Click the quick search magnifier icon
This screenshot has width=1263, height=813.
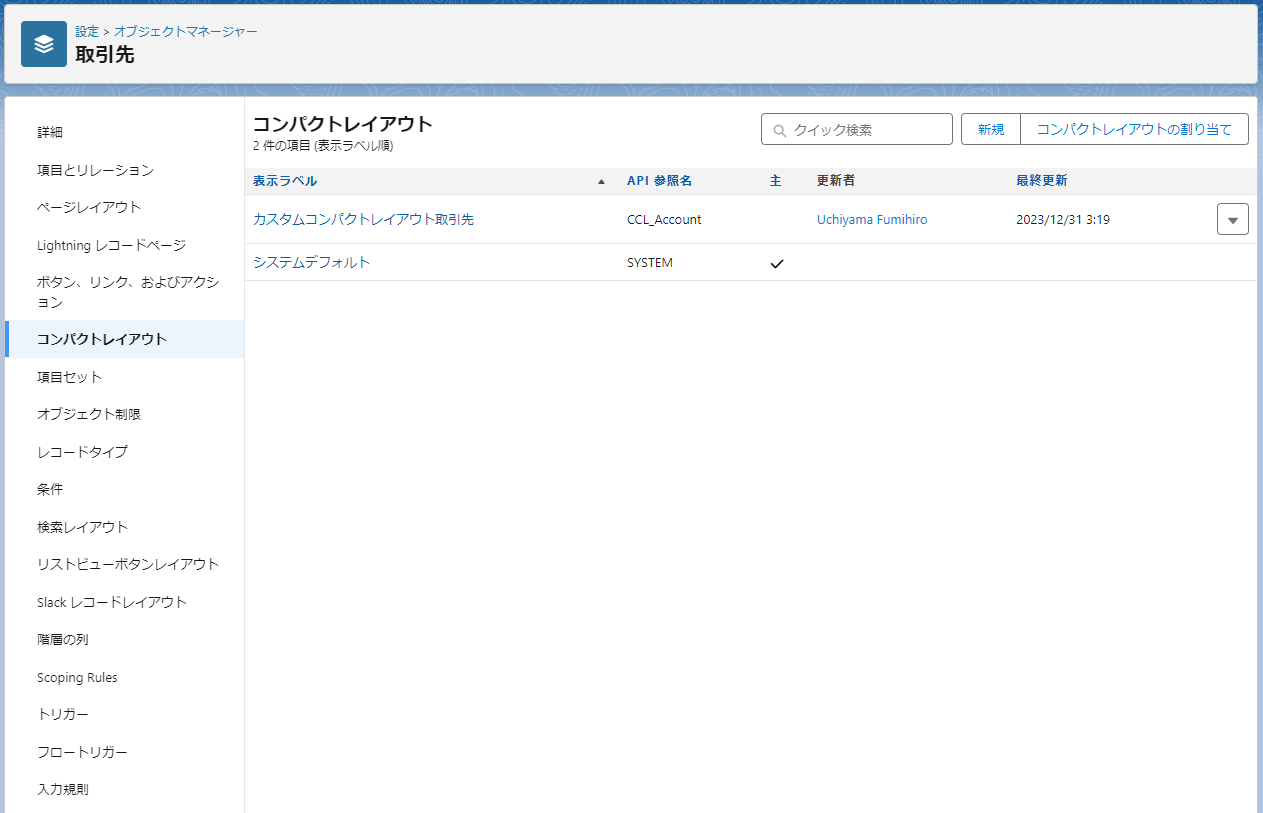(779, 130)
